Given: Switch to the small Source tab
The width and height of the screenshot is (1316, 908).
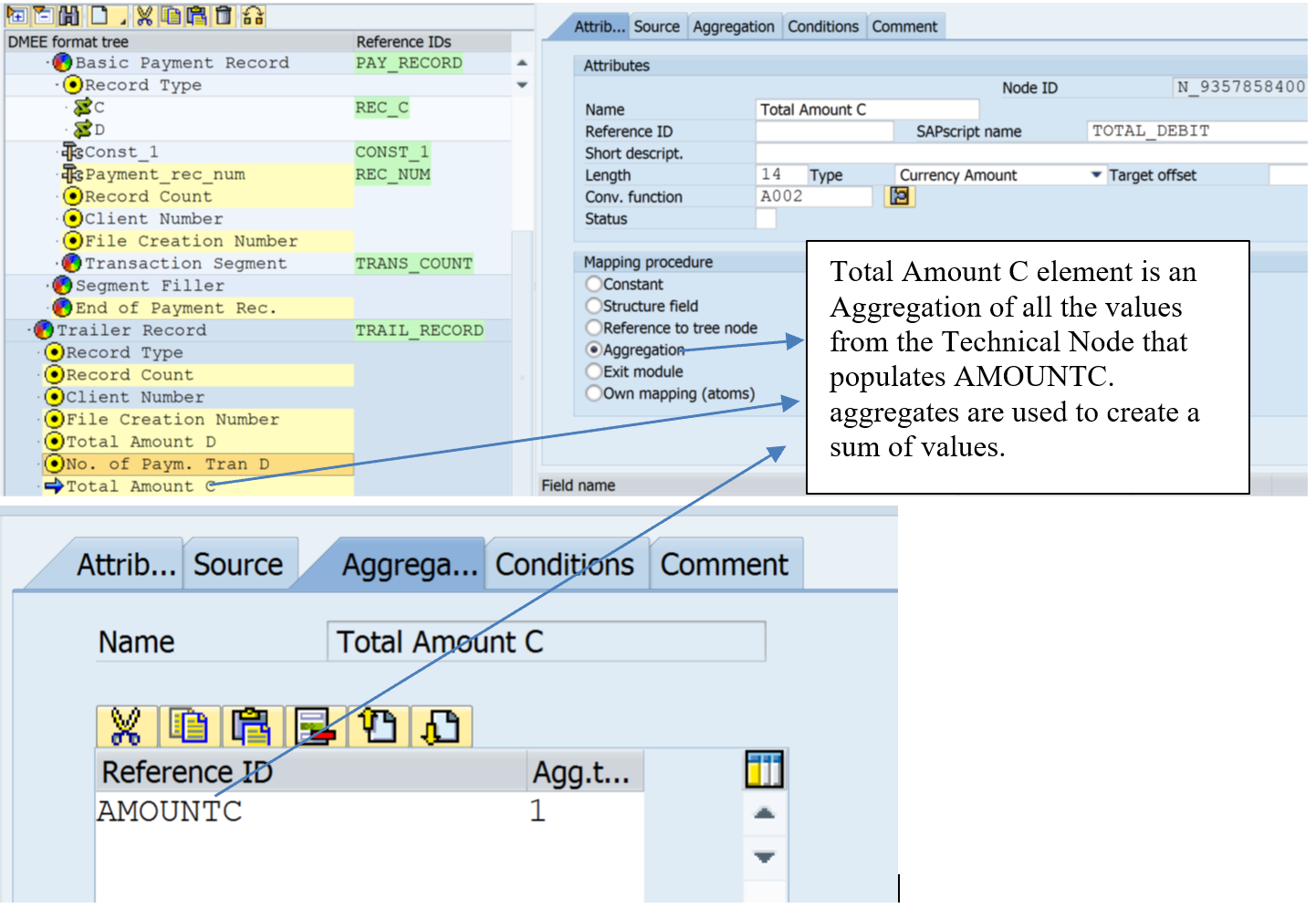Looking at the screenshot, I should tap(657, 26).
